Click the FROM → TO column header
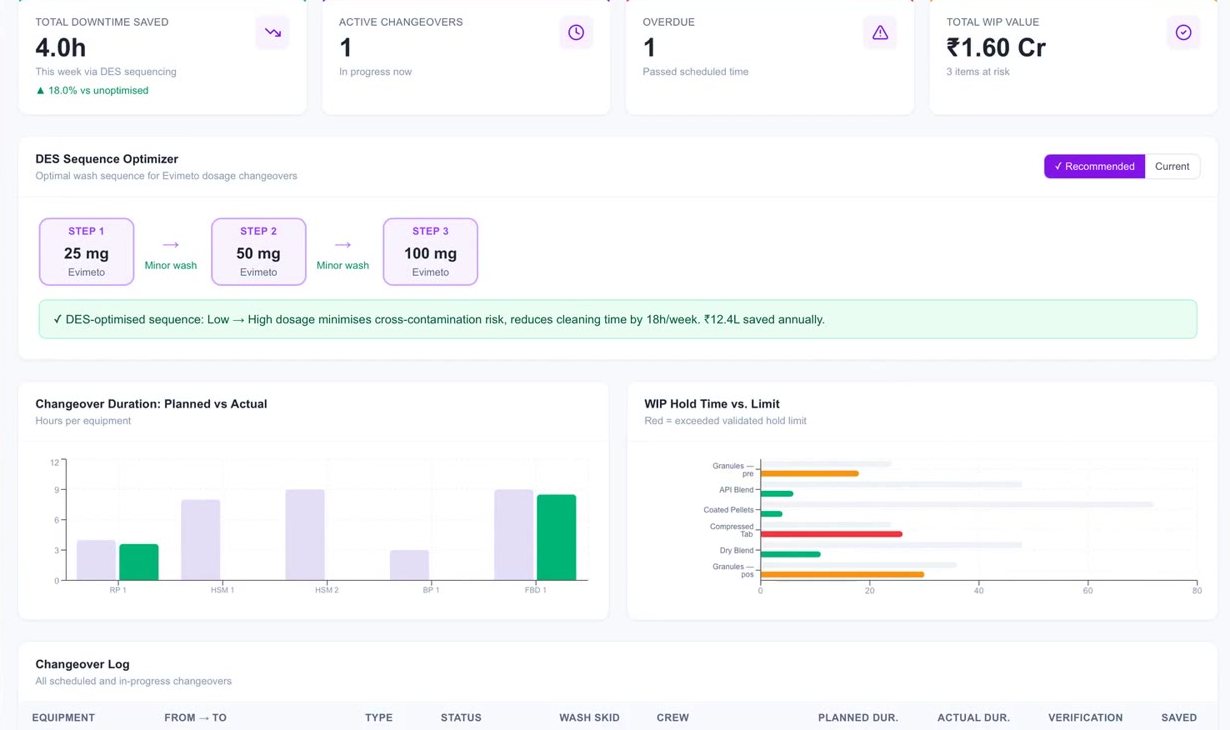1230x730 pixels. tap(195, 717)
